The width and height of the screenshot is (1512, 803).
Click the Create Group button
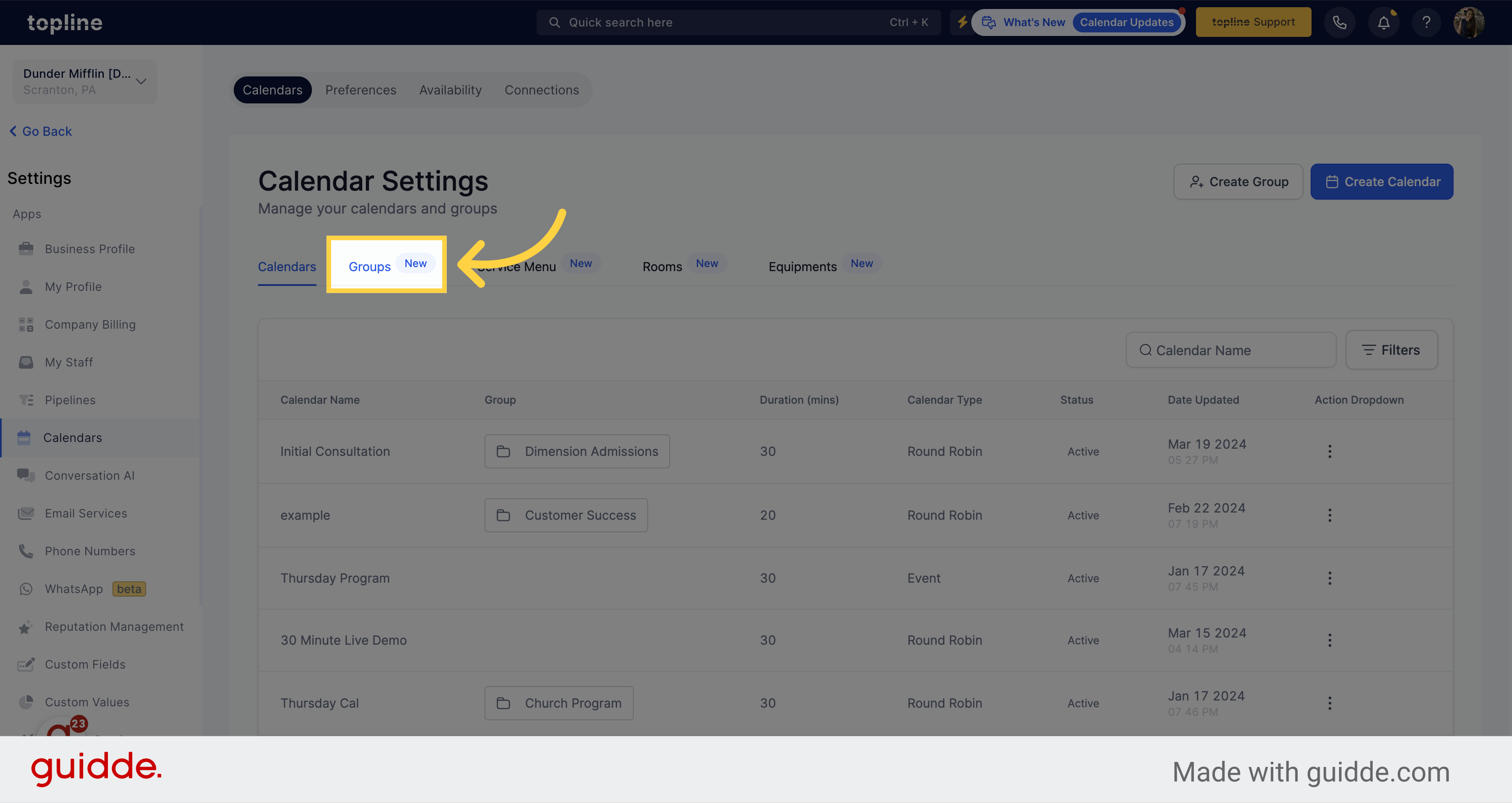pyautogui.click(x=1238, y=181)
